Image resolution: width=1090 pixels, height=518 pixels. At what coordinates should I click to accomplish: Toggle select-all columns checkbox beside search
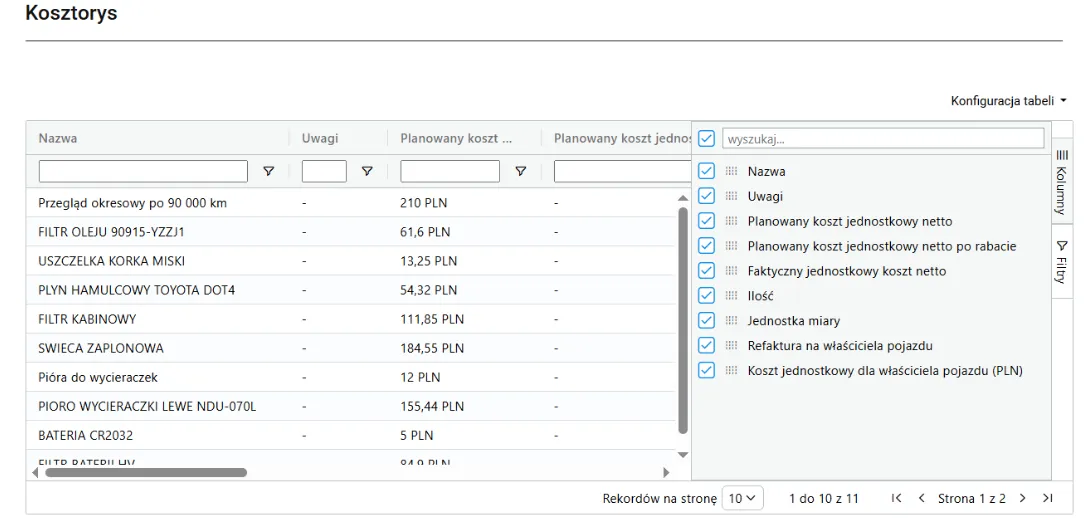(707, 138)
